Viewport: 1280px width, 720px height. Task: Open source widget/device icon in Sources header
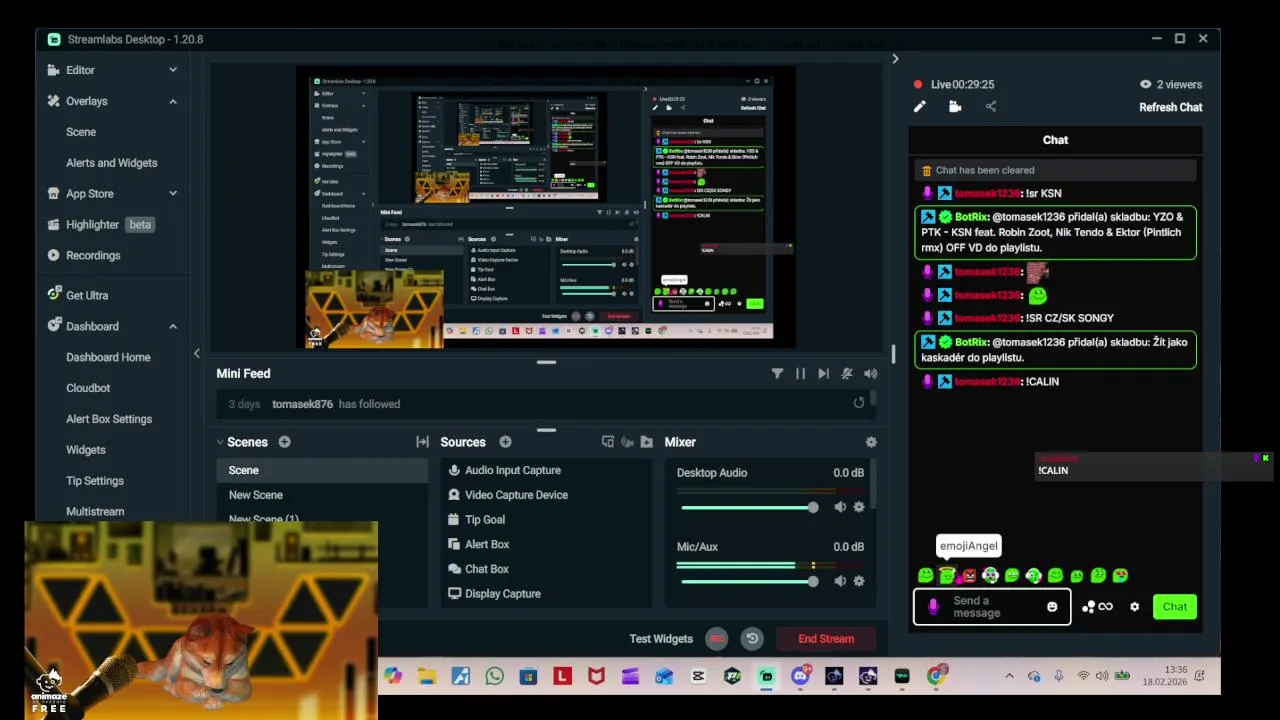click(607, 442)
